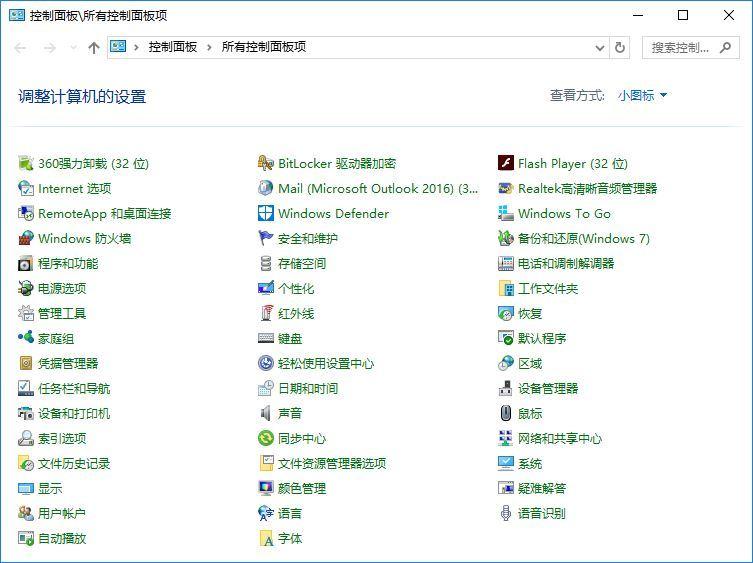Open the 语言 link
The height and width of the screenshot is (563, 753).
[290, 513]
